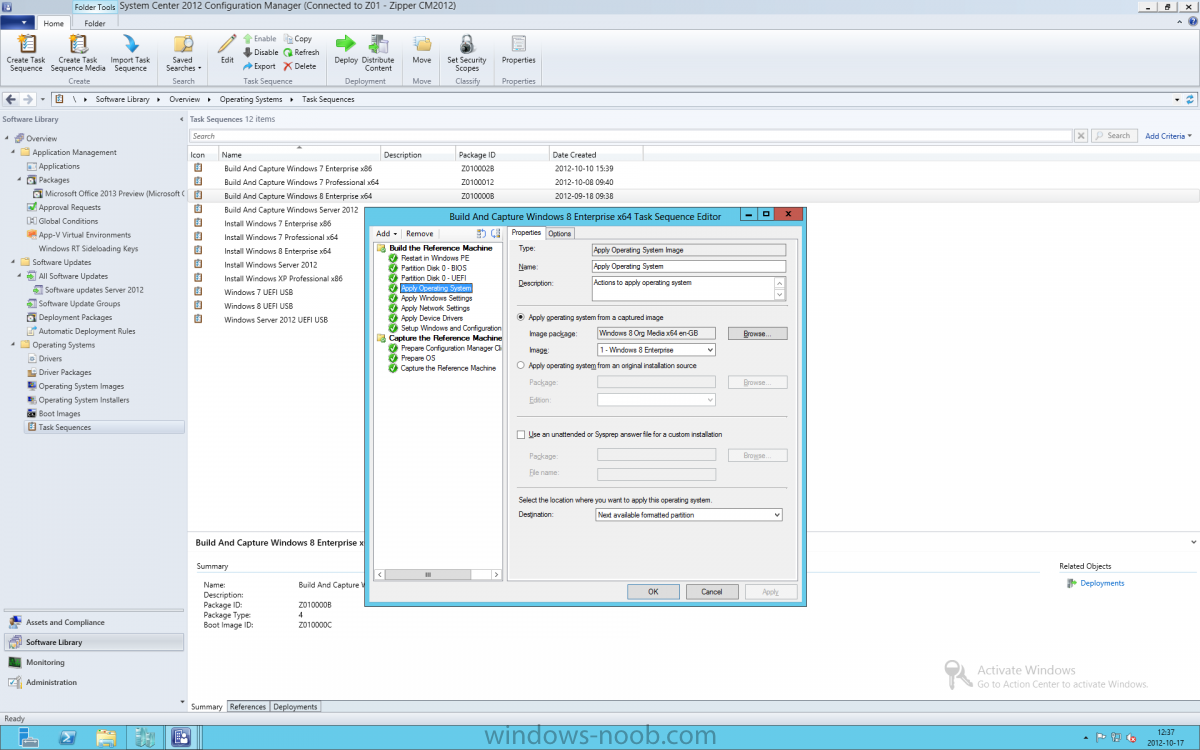
Task: Open the Add Criteria dropdown
Action: point(1168,136)
